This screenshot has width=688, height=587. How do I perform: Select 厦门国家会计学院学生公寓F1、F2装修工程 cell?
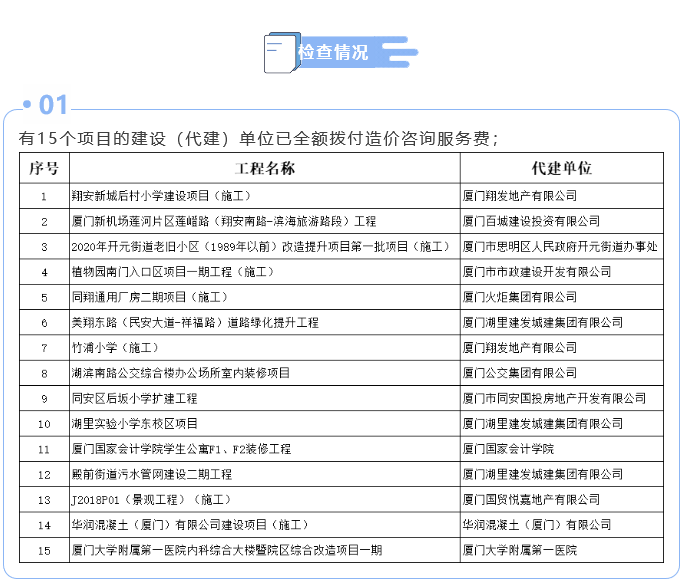pyautogui.click(x=265, y=449)
